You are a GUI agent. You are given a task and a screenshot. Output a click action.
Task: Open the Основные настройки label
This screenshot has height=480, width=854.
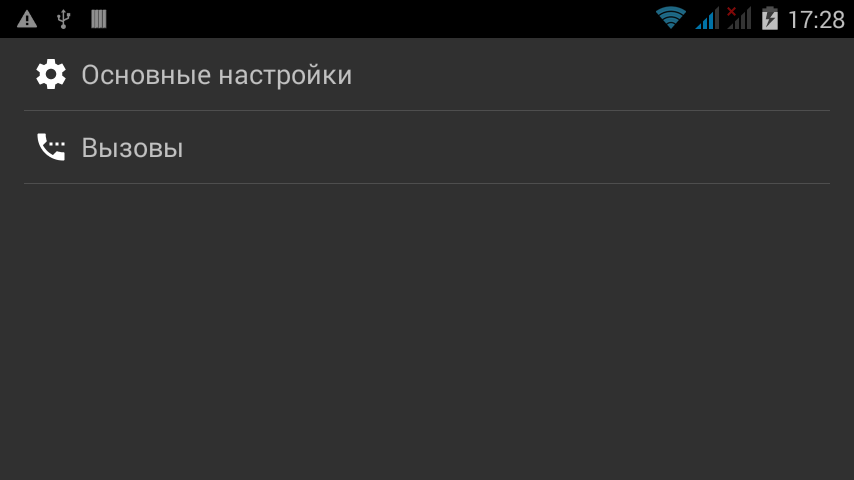tap(217, 75)
